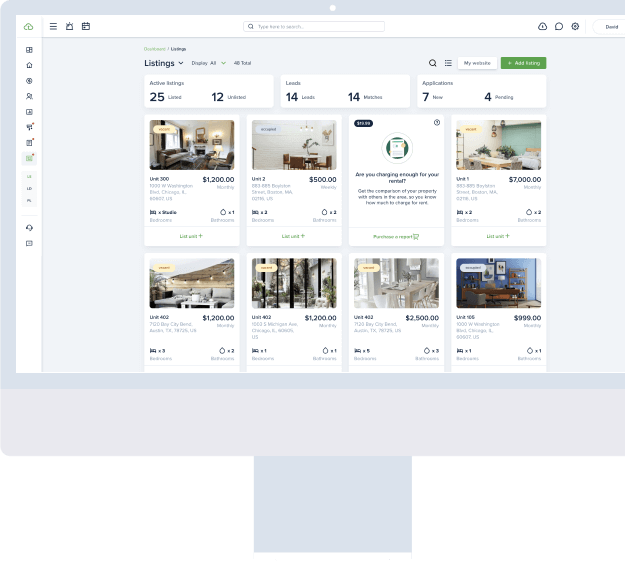Click the help icon on rental report card

coord(437,123)
